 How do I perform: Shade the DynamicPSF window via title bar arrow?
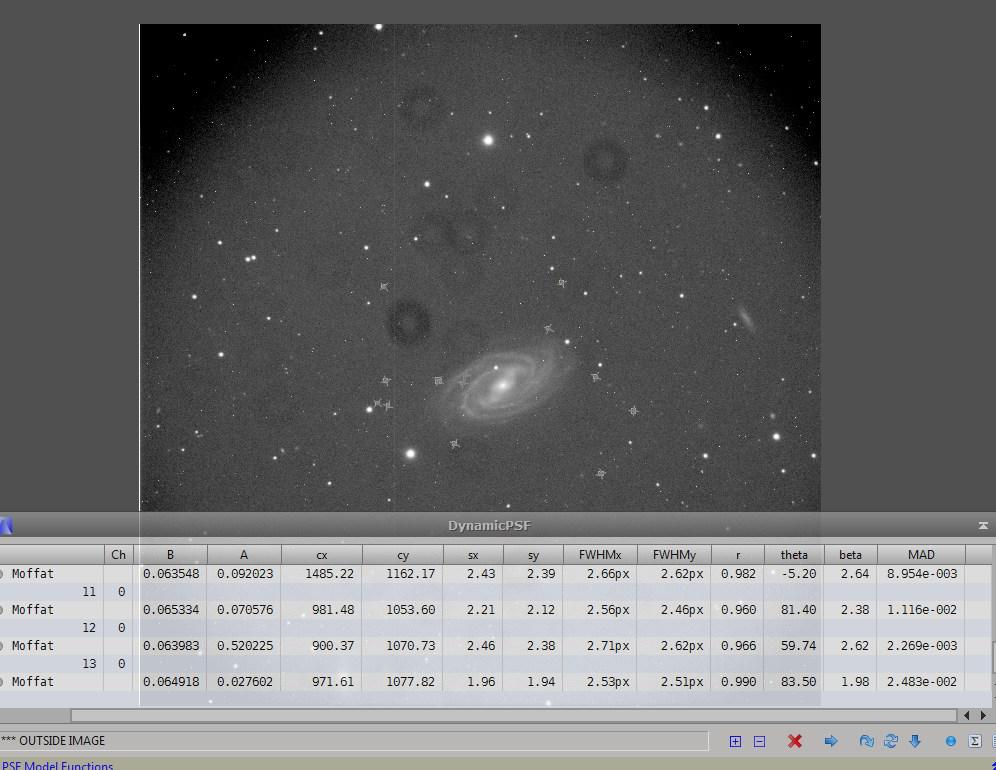[983, 526]
